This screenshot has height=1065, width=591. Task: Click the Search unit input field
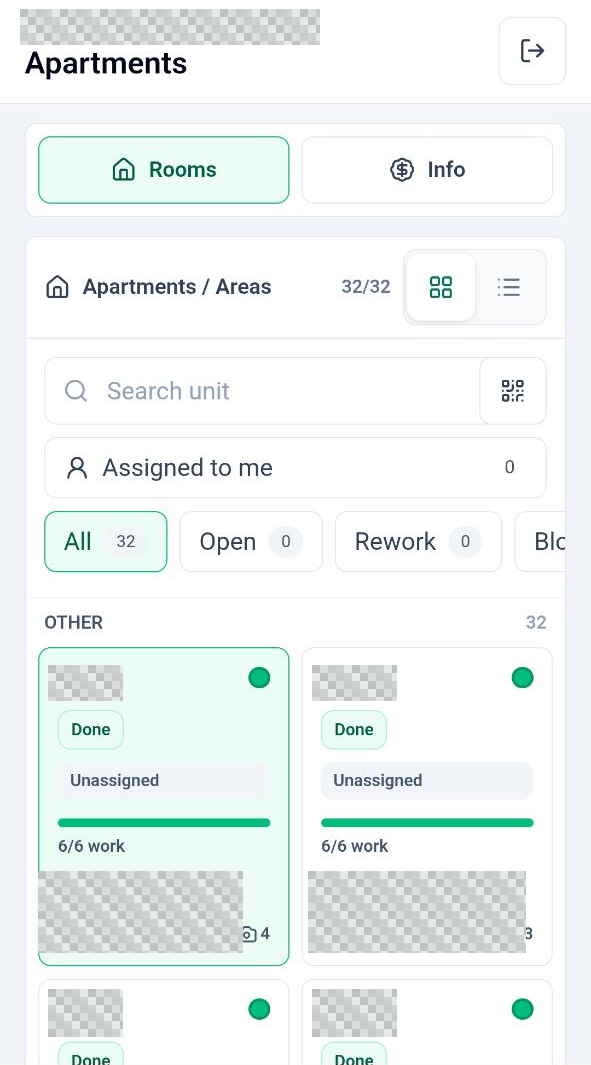click(262, 391)
